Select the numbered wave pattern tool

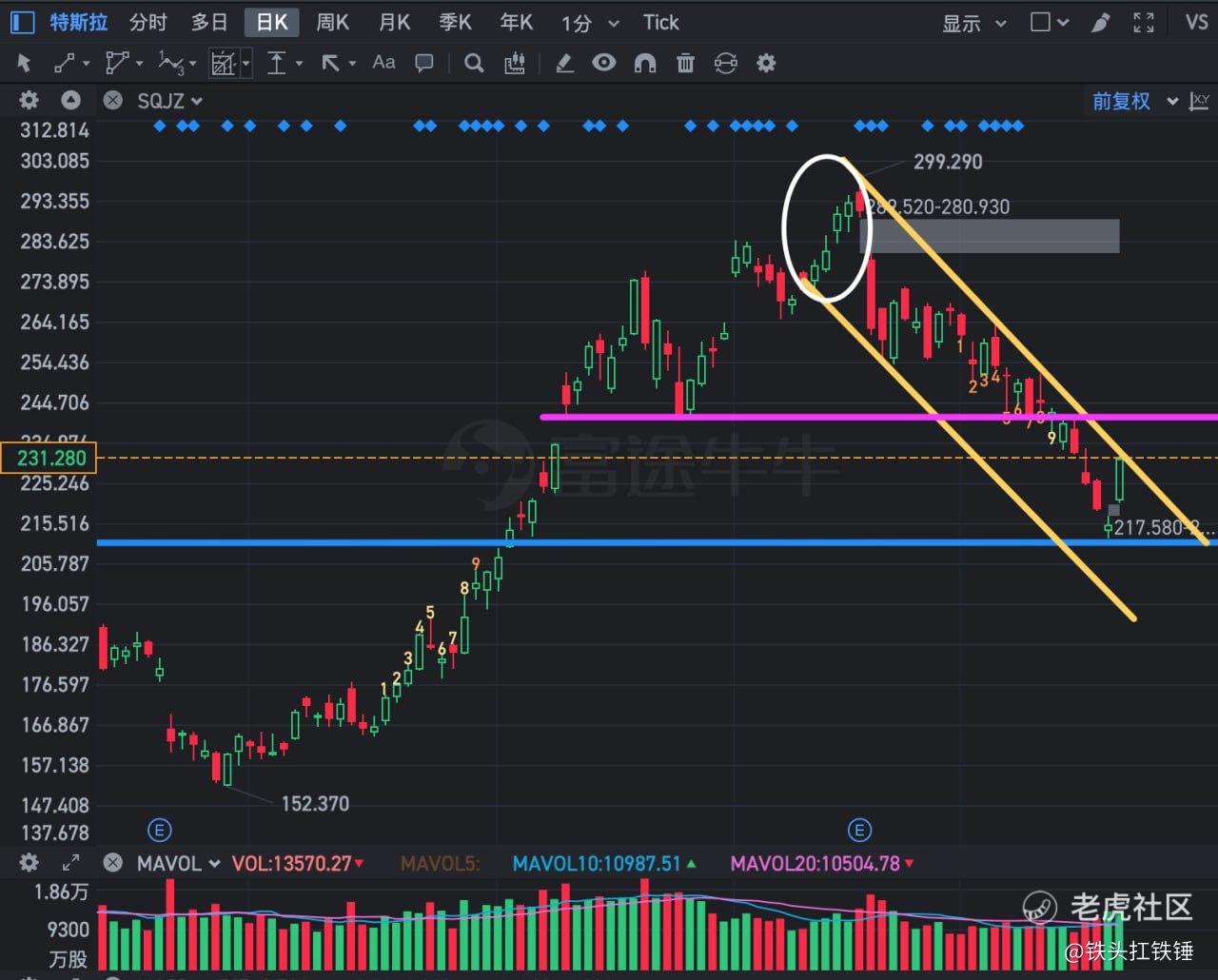[x=171, y=64]
